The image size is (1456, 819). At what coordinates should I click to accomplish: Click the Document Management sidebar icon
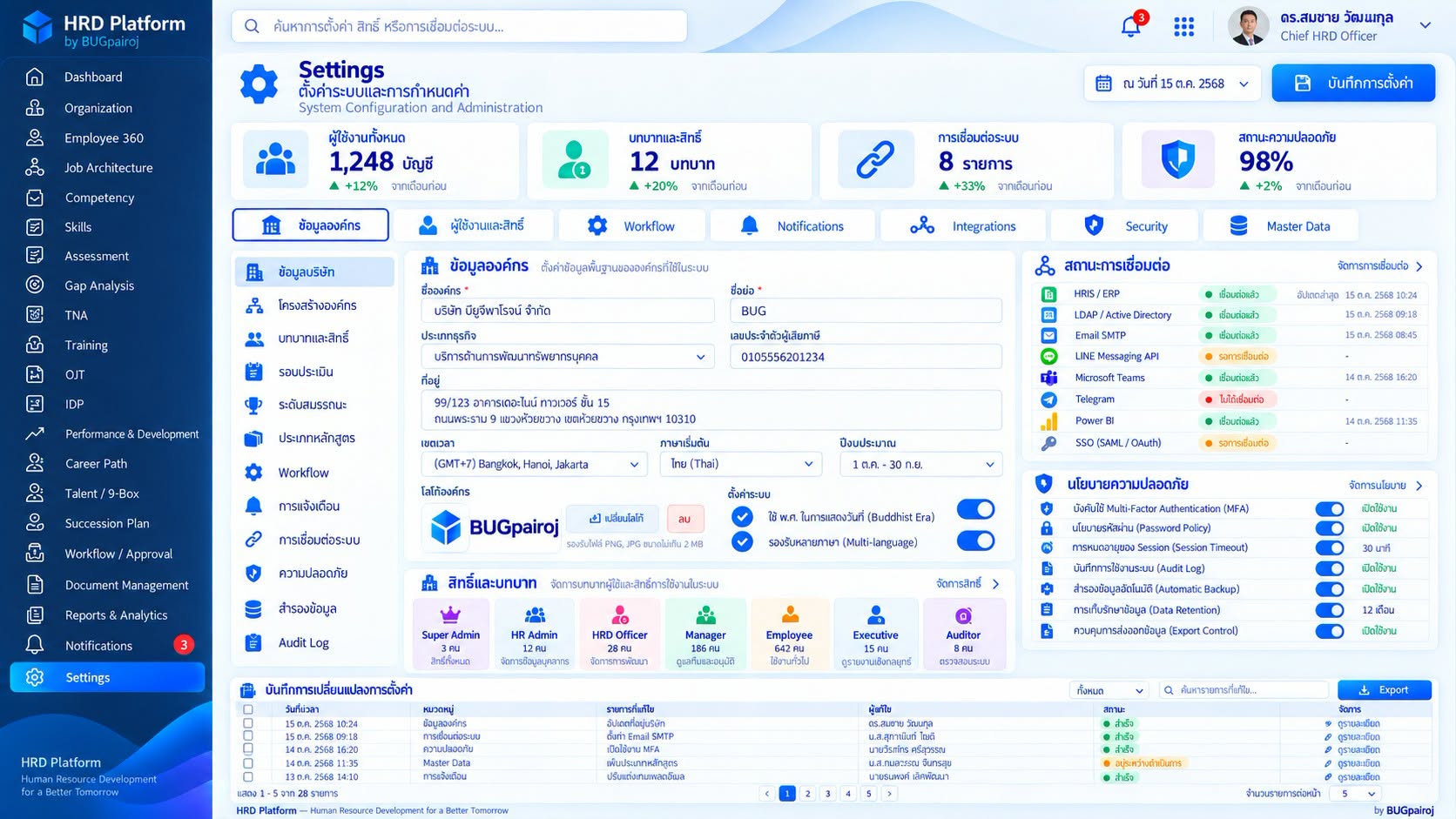tap(35, 584)
